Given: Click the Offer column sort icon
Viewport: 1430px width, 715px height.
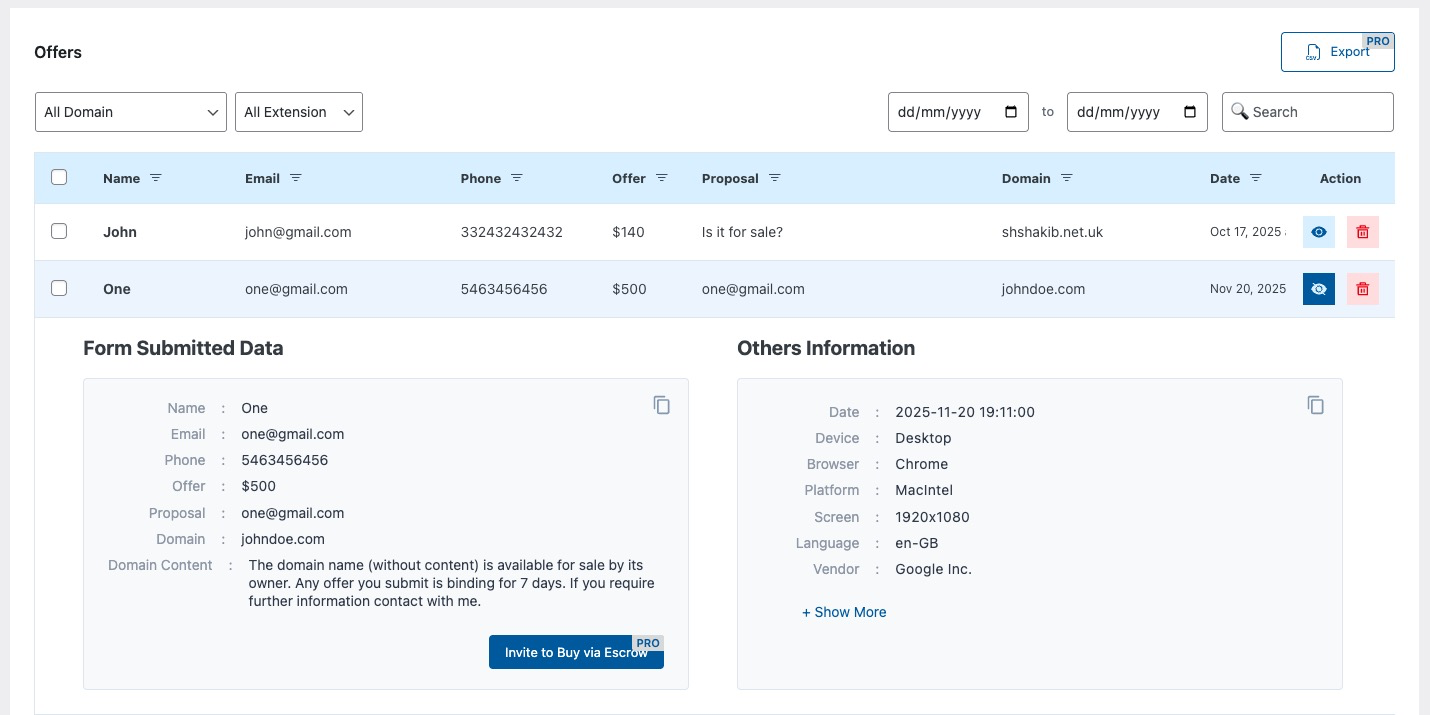Looking at the screenshot, I should [661, 178].
